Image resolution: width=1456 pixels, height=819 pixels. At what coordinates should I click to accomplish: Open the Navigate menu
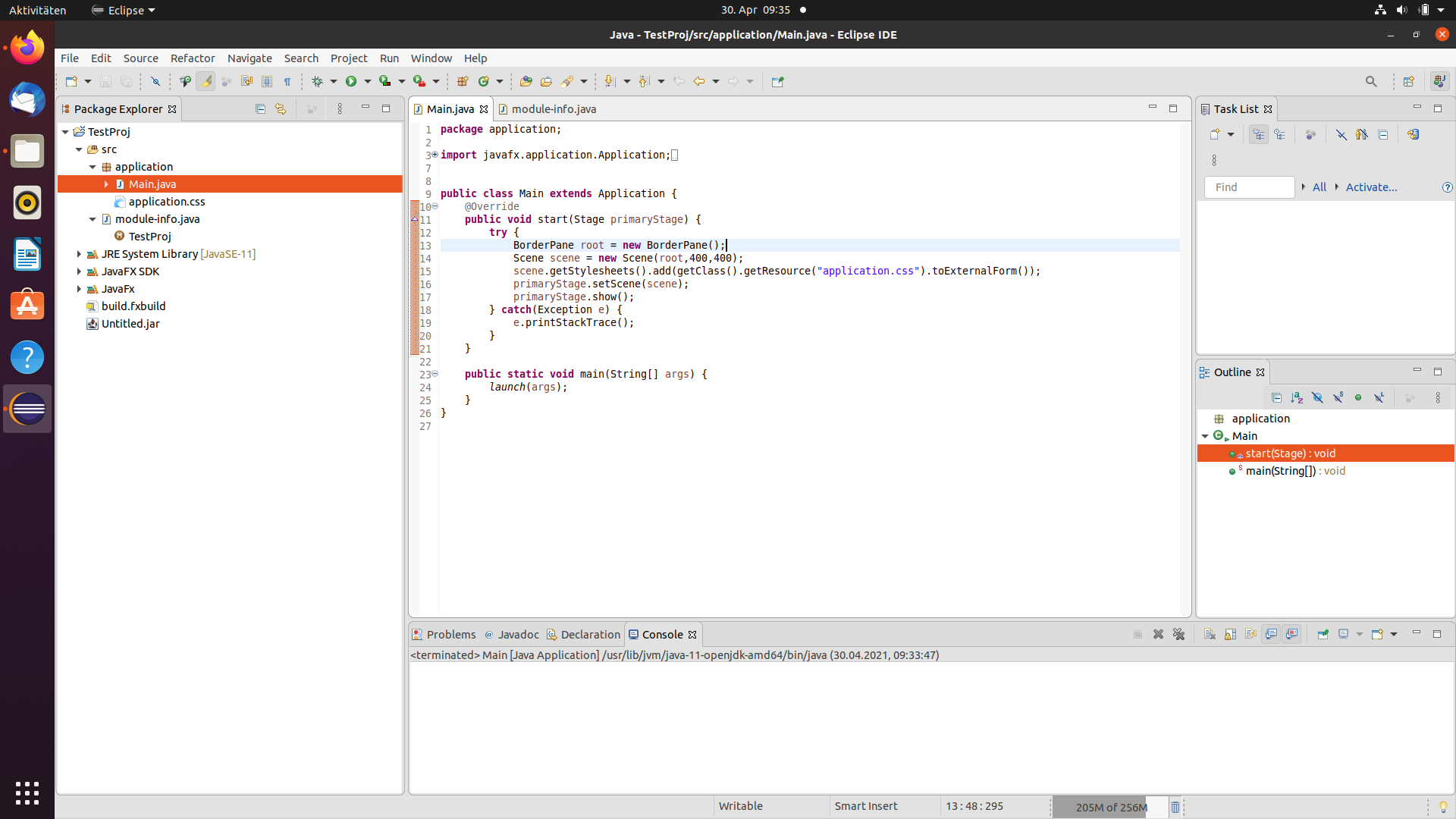pos(249,58)
